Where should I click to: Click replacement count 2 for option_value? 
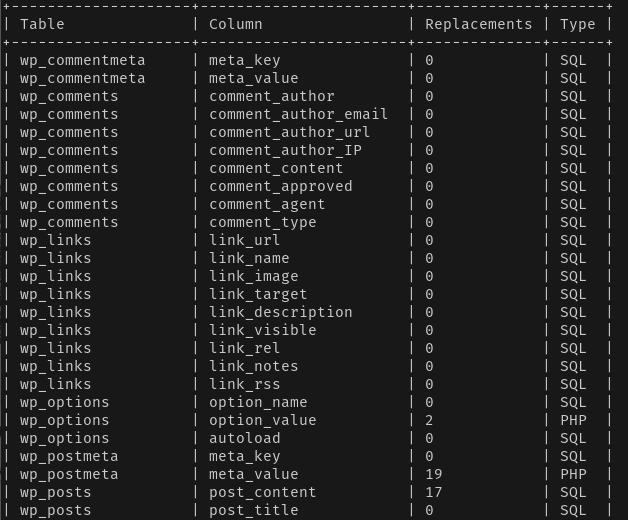[429, 420]
